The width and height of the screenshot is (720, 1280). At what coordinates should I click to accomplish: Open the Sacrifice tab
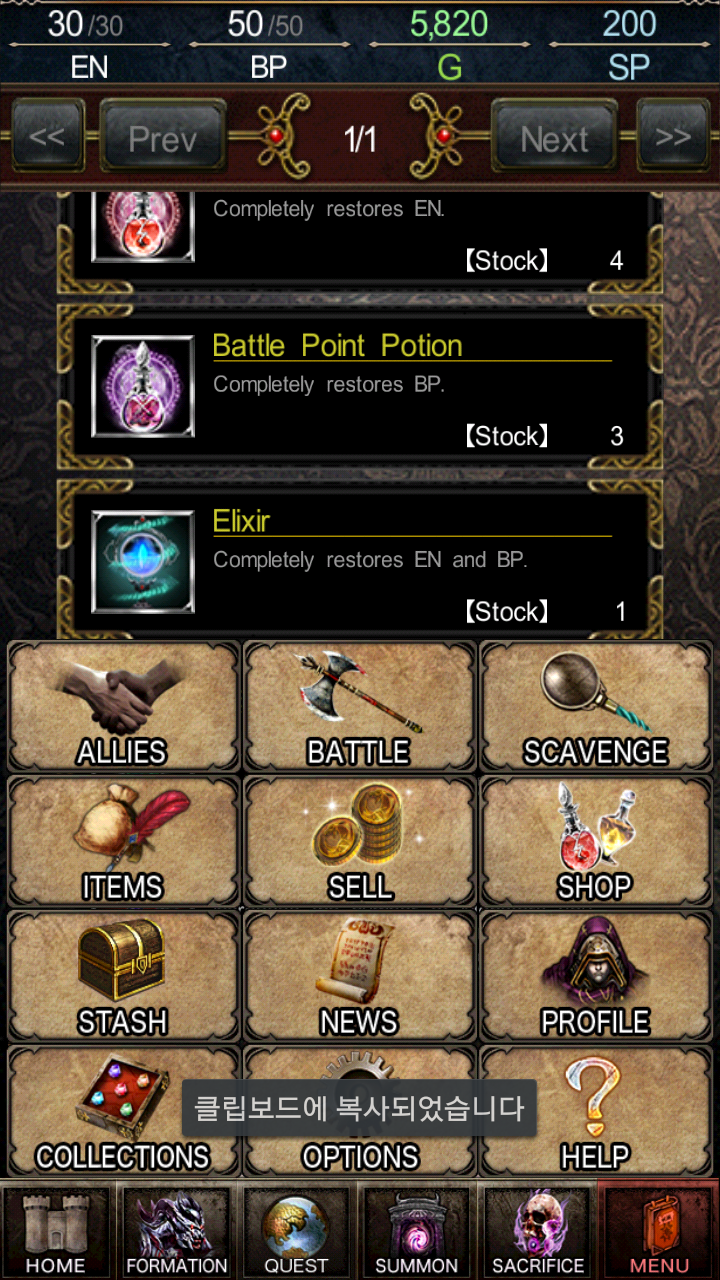[x=537, y=1230]
